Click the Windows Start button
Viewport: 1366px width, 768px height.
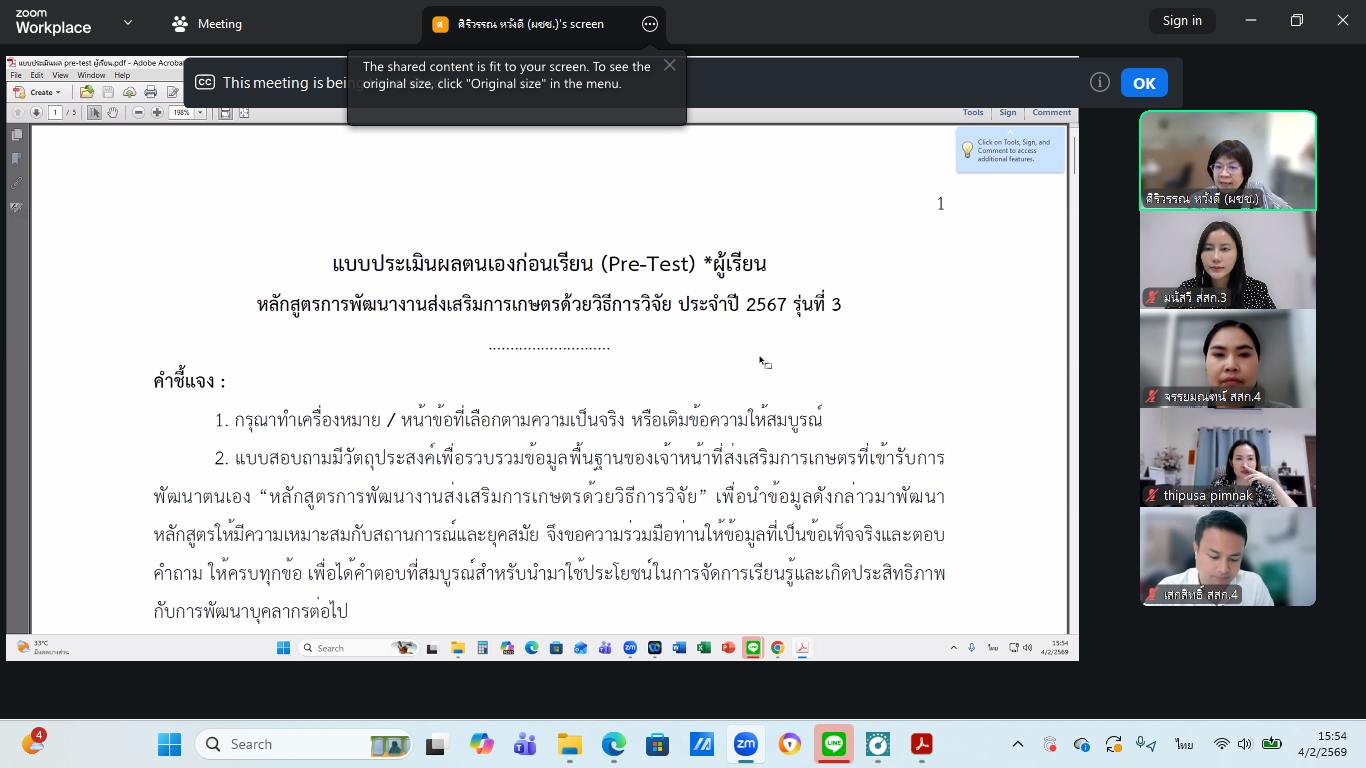170,744
